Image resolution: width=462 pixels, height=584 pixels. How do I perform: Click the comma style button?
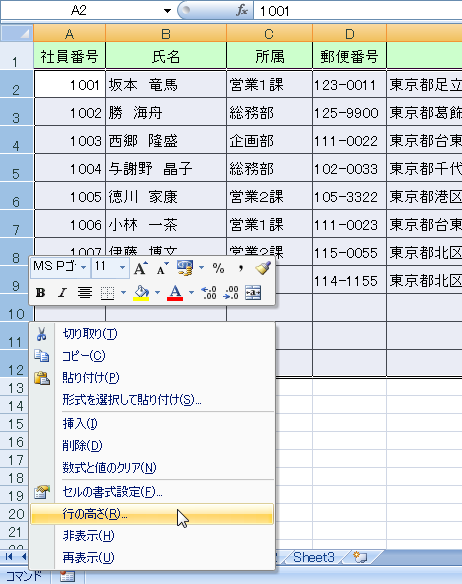(x=241, y=268)
